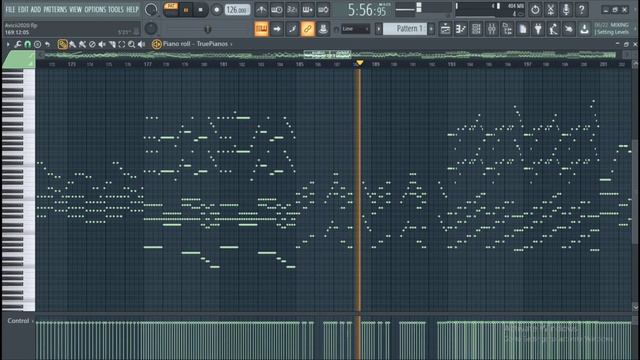Click target channel icon before Piano roll title

156,44
